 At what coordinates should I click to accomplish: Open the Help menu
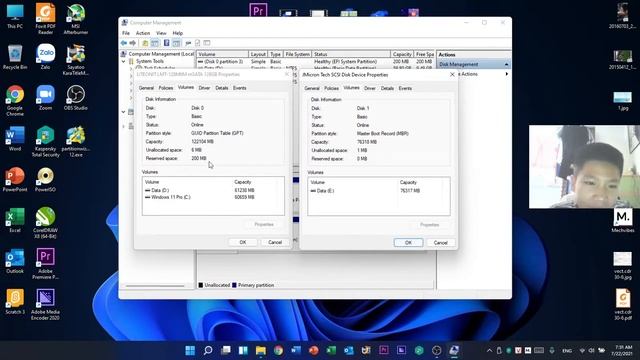(x=178, y=33)
